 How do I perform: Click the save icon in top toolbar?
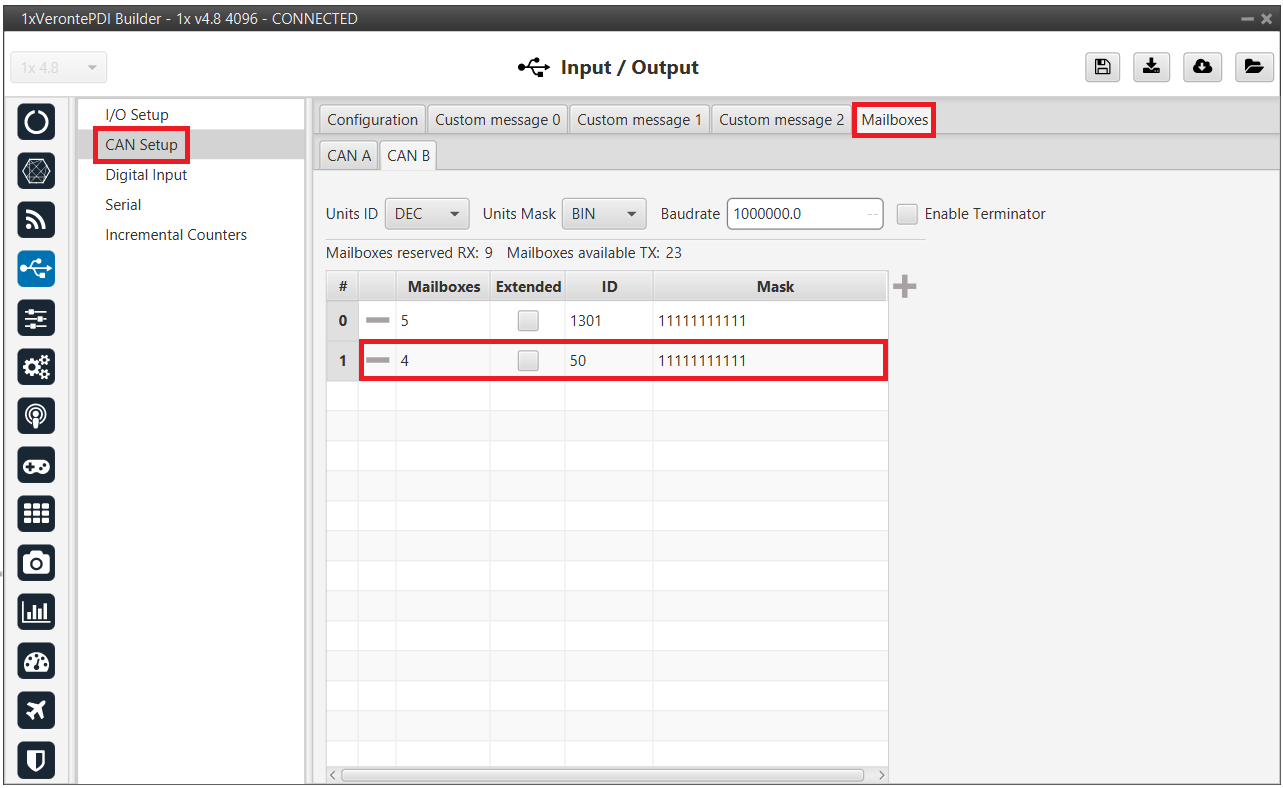pyautogui.click(x=1101, y=67)
